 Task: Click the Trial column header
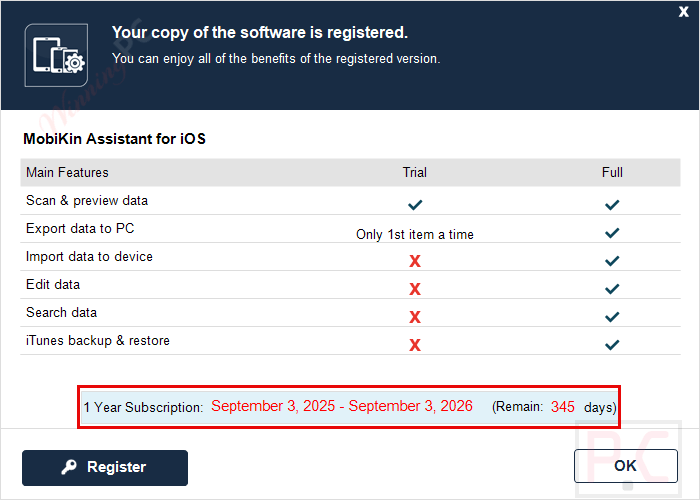point(415,172)
